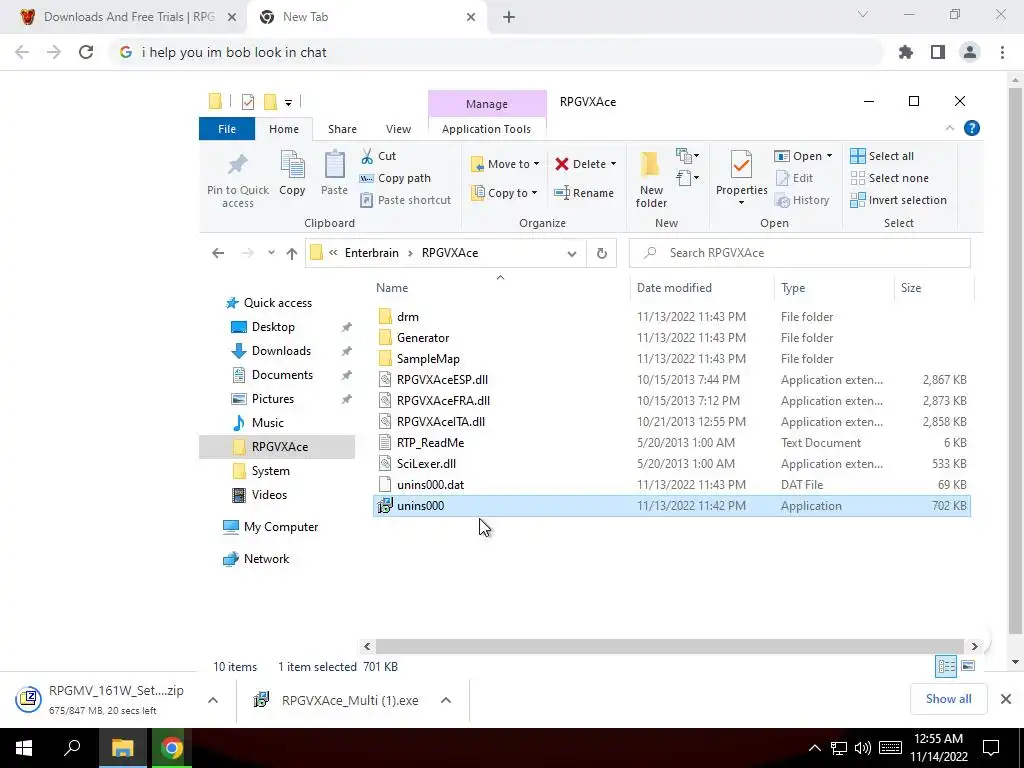
Task: Switch to large icons view layout
Action: 968,666
